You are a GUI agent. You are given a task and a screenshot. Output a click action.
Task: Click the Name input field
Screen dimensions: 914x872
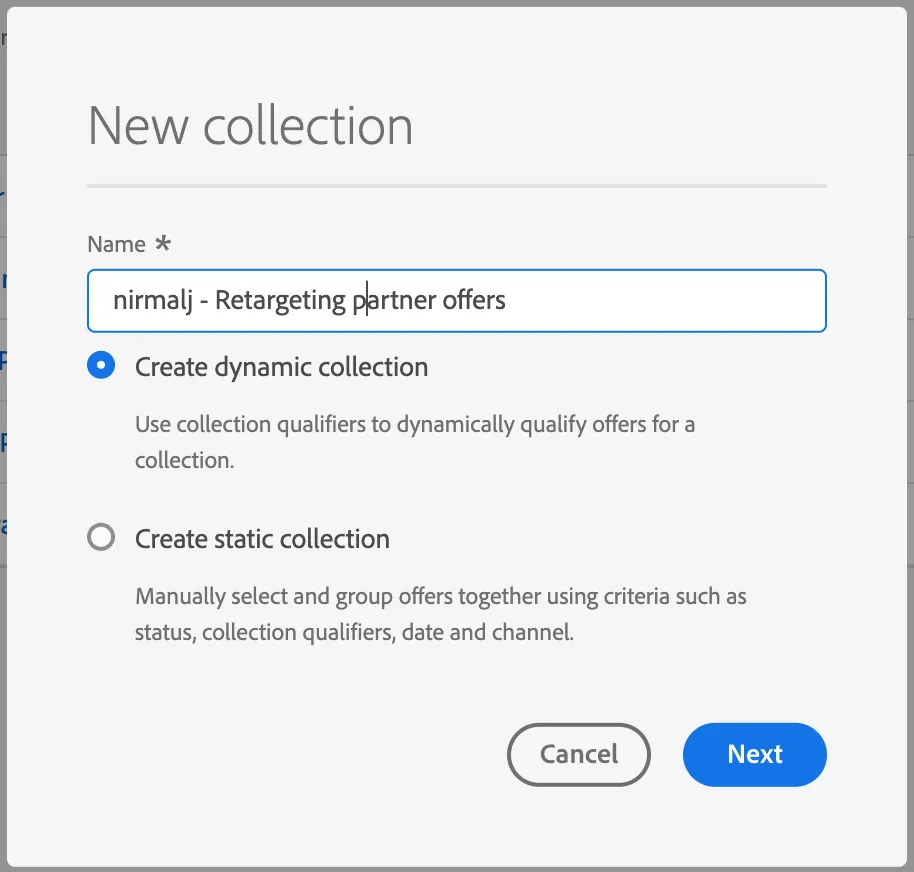click(x=456, y=301)
